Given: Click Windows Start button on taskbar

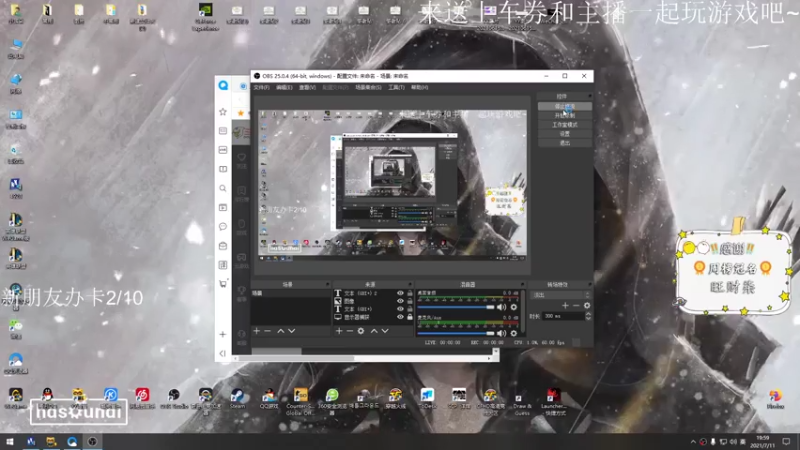Looking at the screenshot, I should (10, 441).
